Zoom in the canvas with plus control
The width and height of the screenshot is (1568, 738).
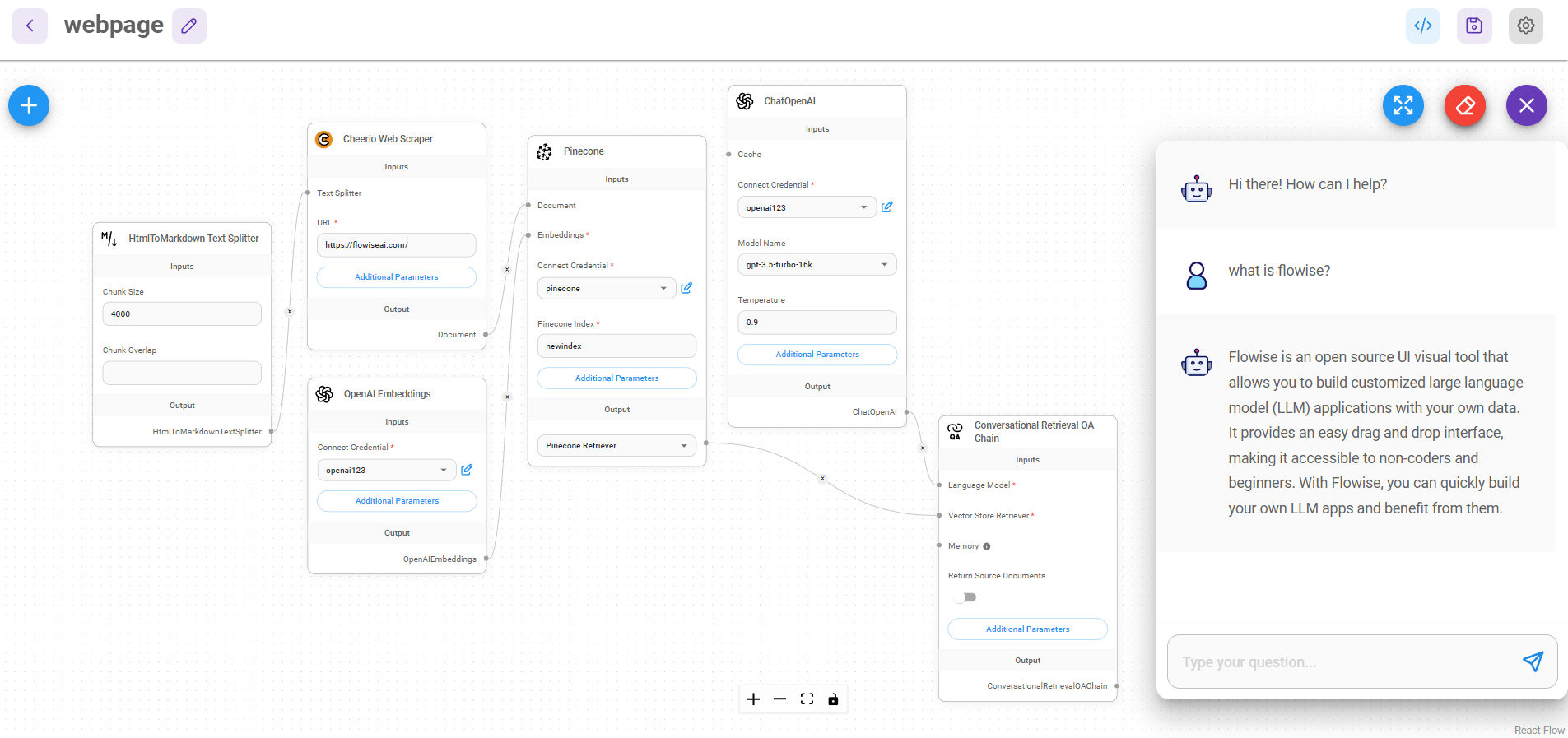(x=753, y=699)
